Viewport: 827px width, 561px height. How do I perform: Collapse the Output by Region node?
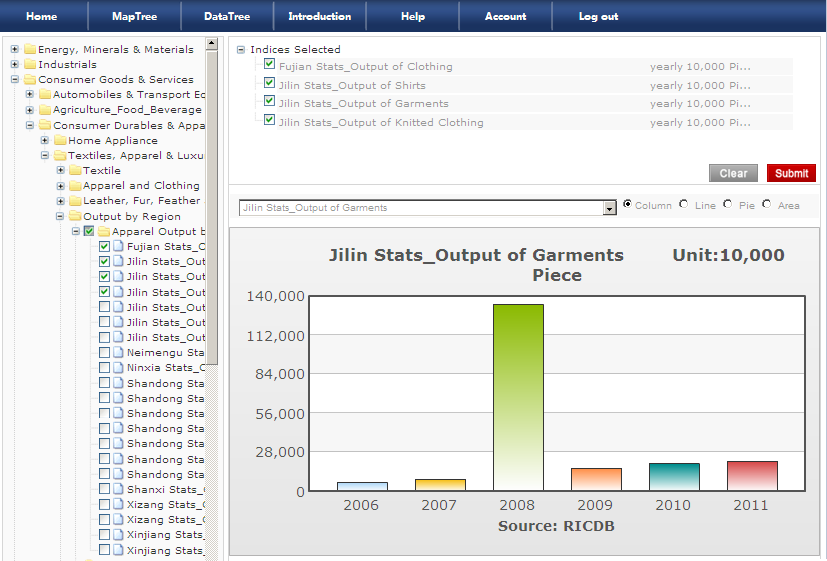pos(60,216)
